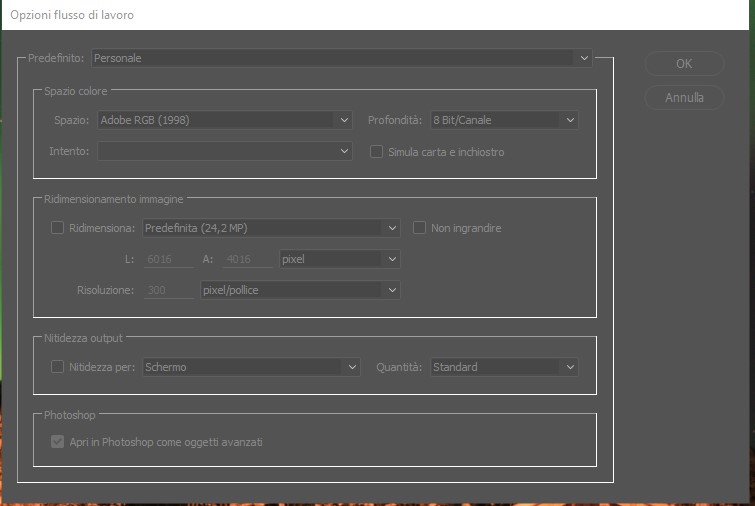Click the Predefinito: label

coord(56,58)
